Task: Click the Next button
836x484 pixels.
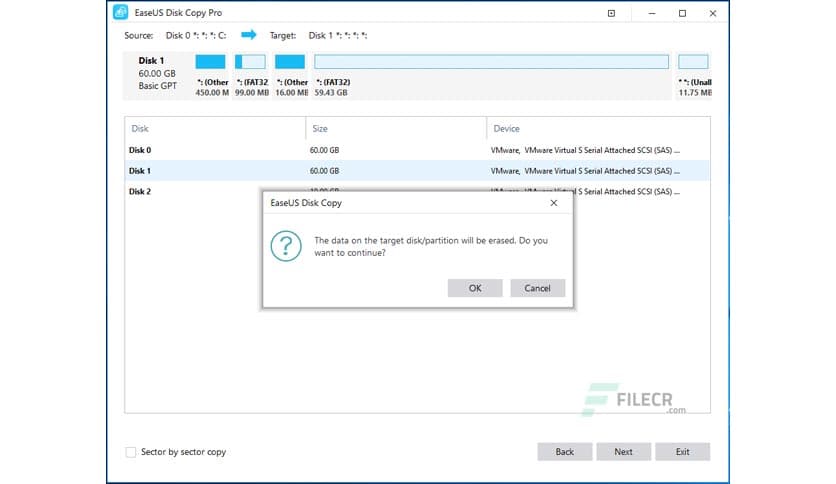Action: click(x=623, y=451)
